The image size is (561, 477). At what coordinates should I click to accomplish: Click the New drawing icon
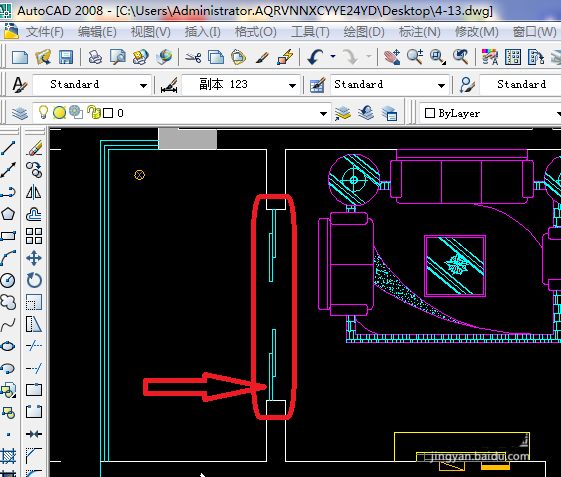[20, 57]
